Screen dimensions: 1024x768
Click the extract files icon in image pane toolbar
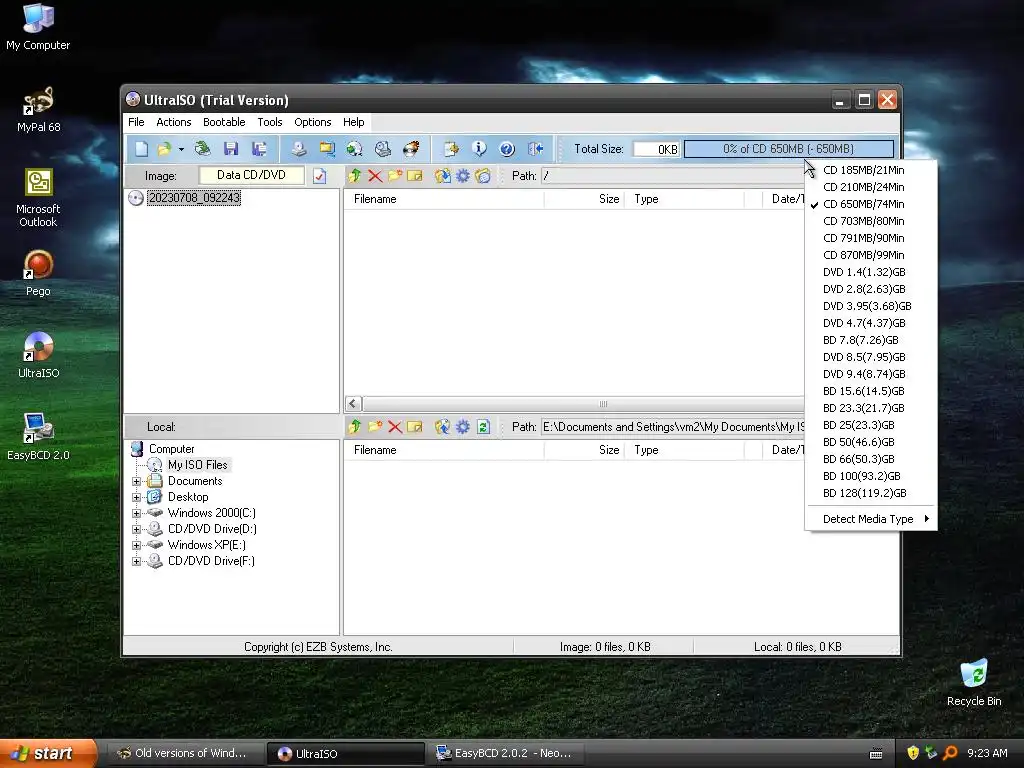pyautogui.click(x=443, y=176)
